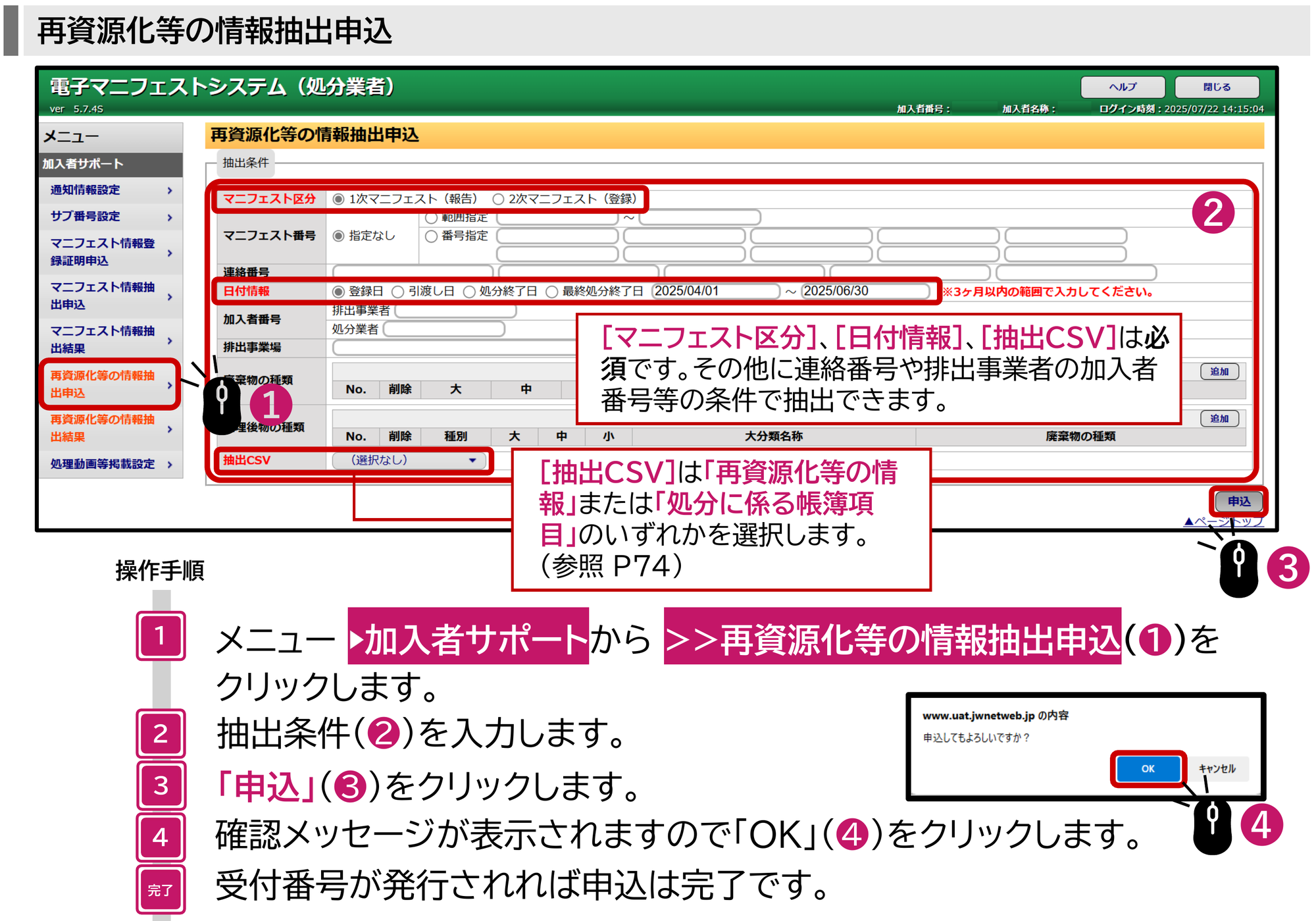Click the 抽出条件 section label
1316x921 pixels.
point(245,163)
